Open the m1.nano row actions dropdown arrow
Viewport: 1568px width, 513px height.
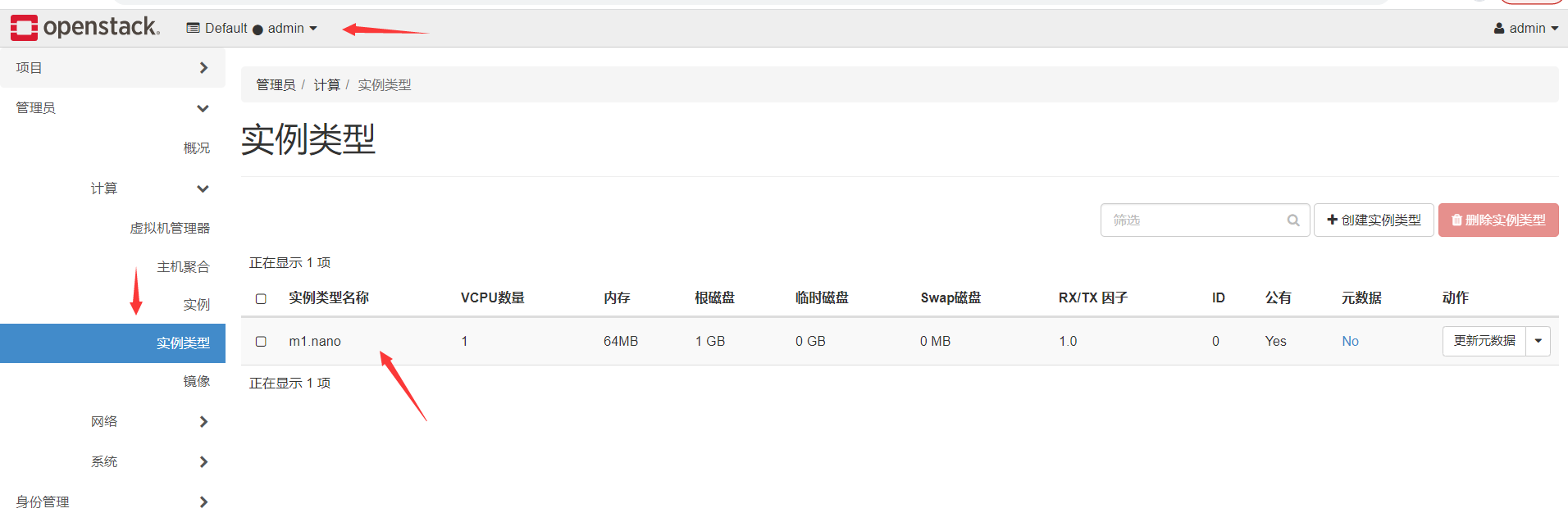[x=1538, y=341]
